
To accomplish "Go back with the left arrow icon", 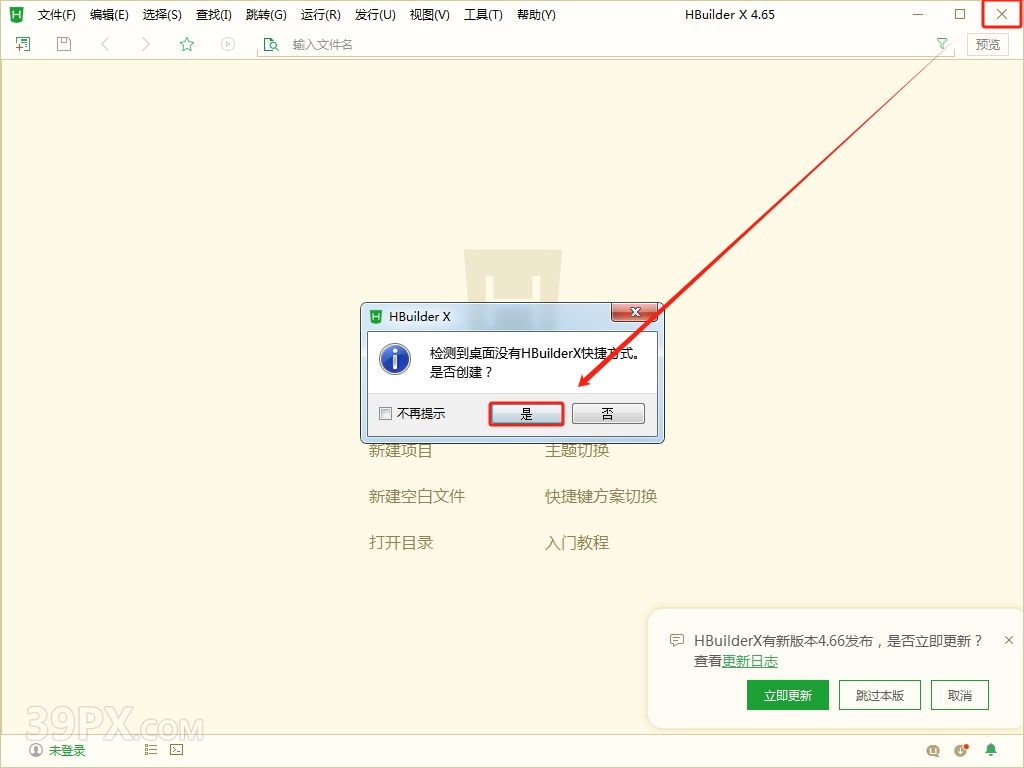I will 105,44.
